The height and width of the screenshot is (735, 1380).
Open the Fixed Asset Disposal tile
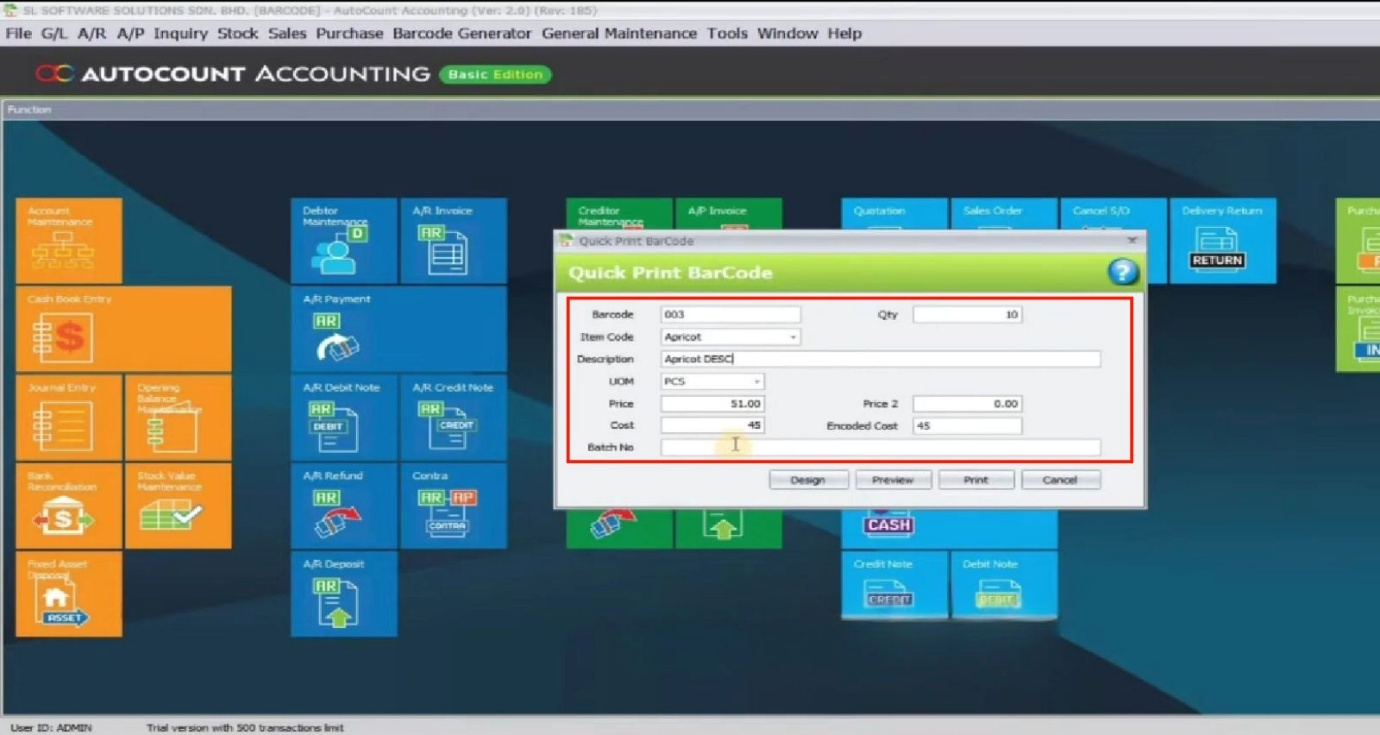[x=68, y=594]
